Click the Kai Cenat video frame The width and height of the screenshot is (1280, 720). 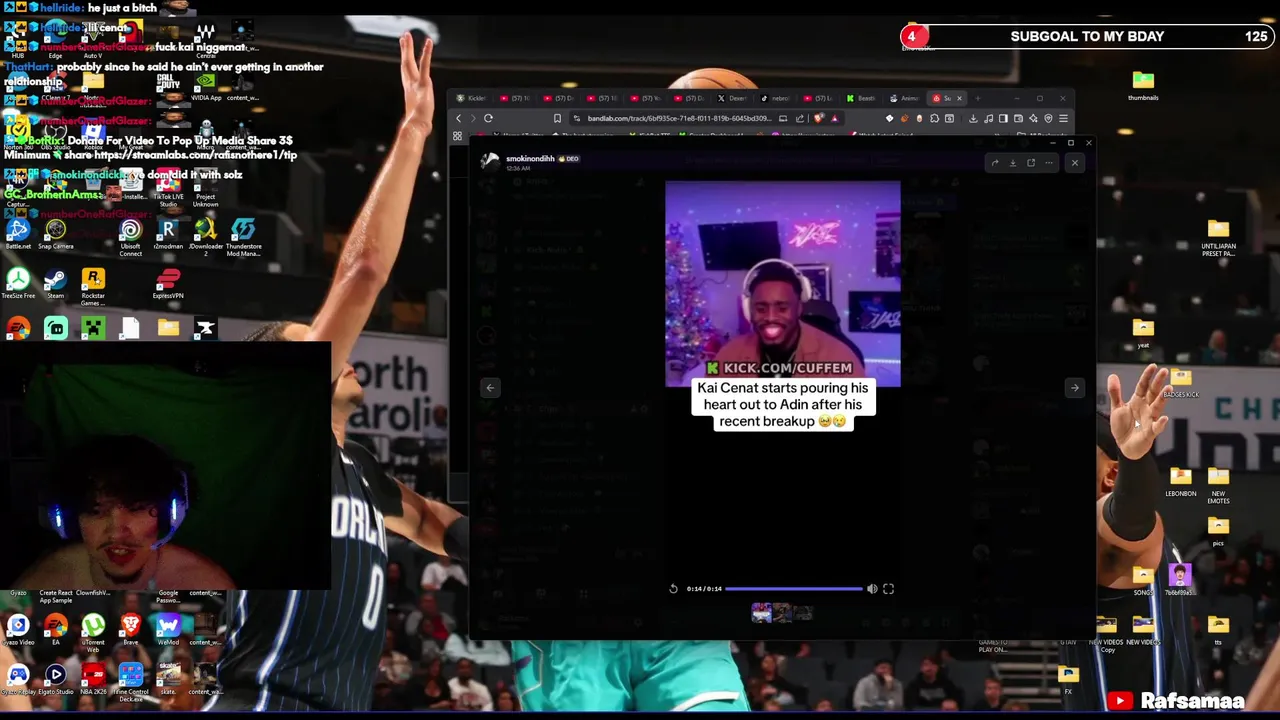[x=782, y=283]
